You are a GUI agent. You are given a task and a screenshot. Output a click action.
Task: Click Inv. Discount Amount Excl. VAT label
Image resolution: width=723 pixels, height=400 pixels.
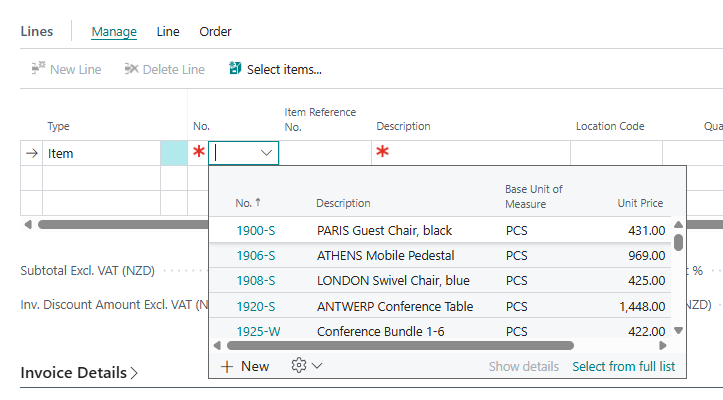[114, 304]
